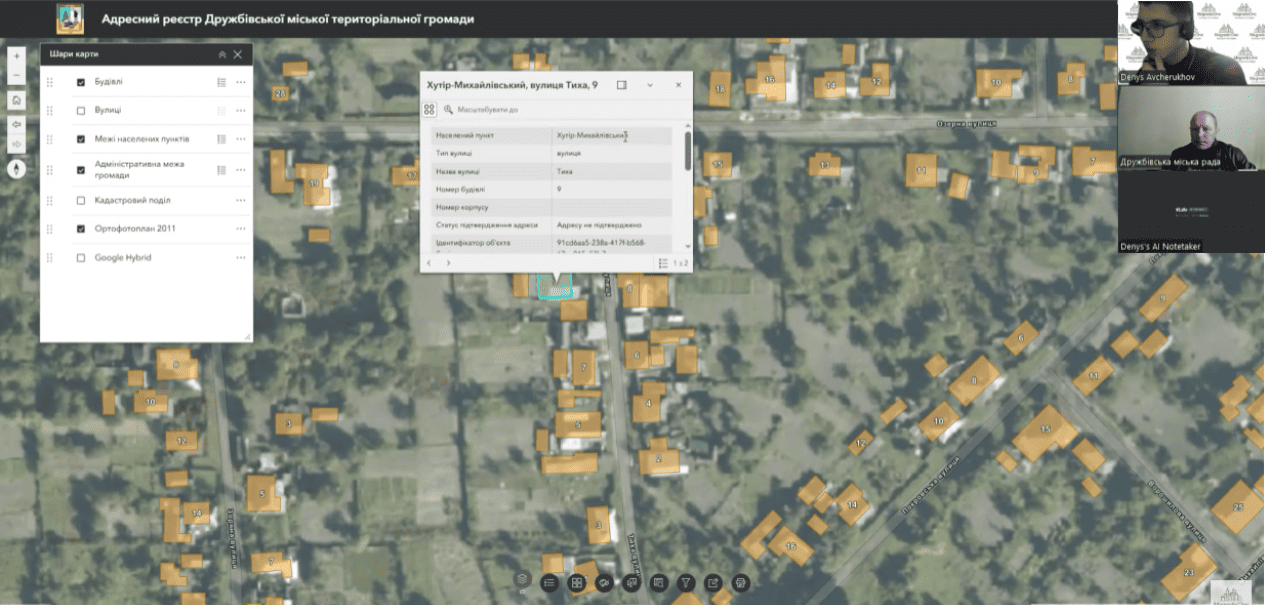Open options menu for Кадастровий поділ
The image size is (1265, 605).
point(241,200)
